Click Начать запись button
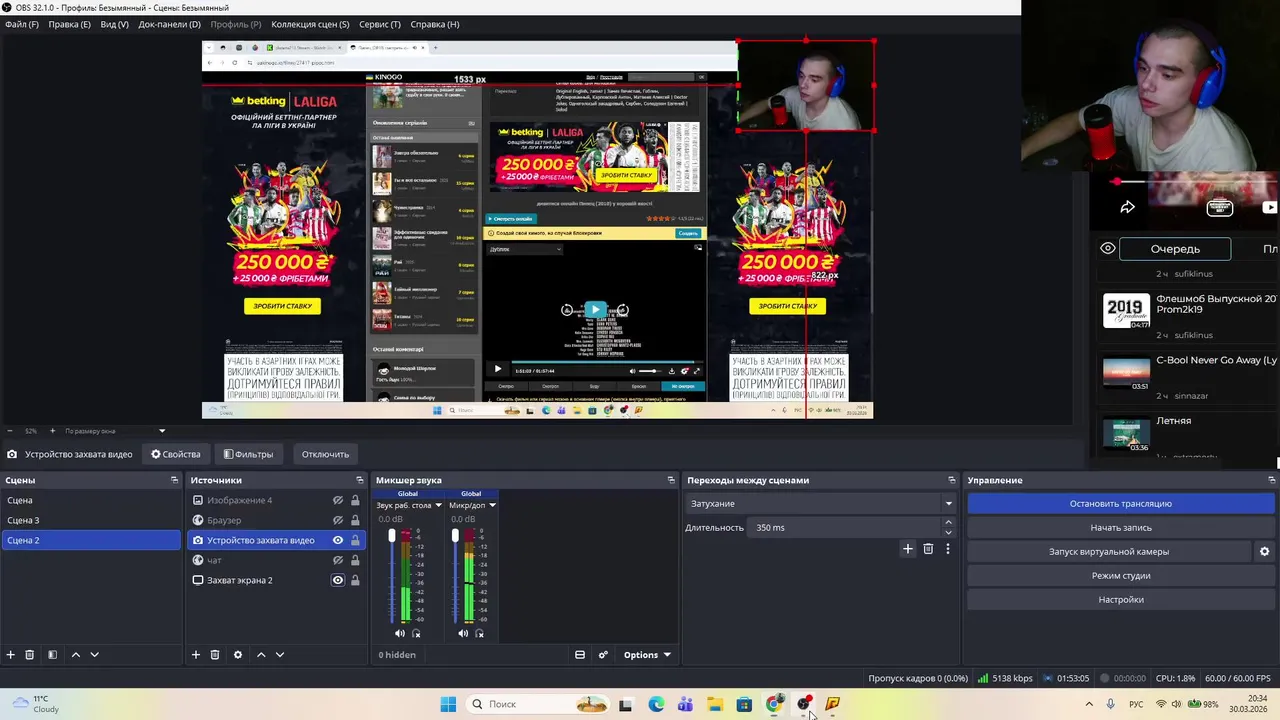Screen dimensions: 1280x720 pos(1120,527)
